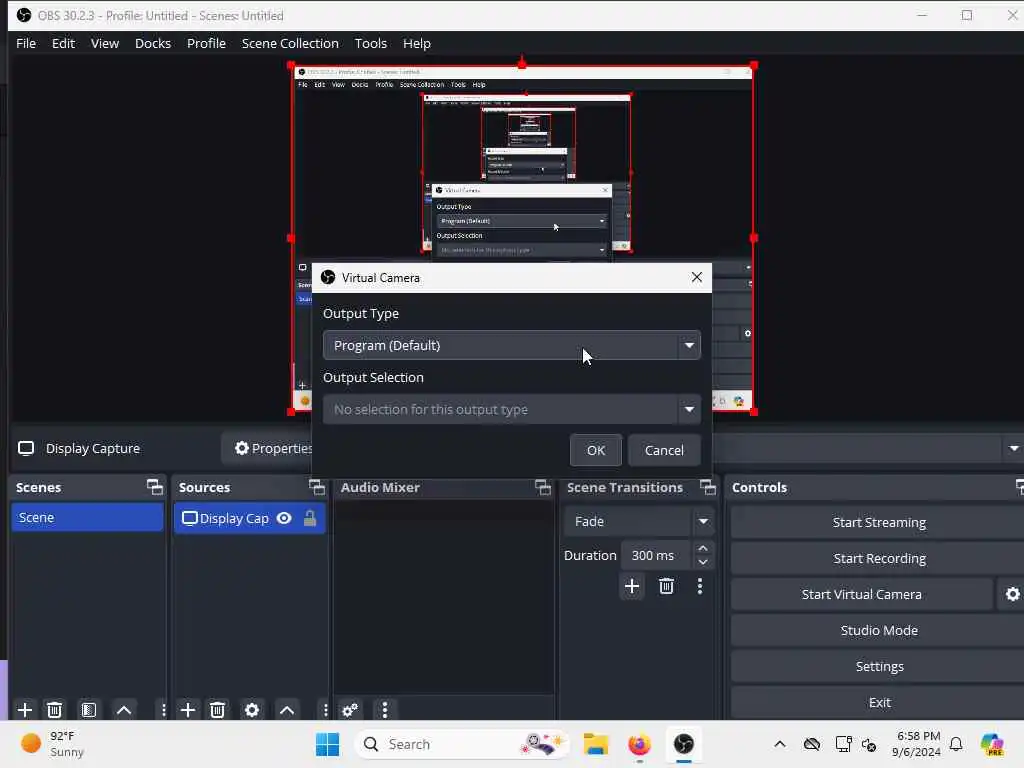Toggle Display Capture visibility eye
This screenshot has height=768, width=1024.
[x=284, y=518]
